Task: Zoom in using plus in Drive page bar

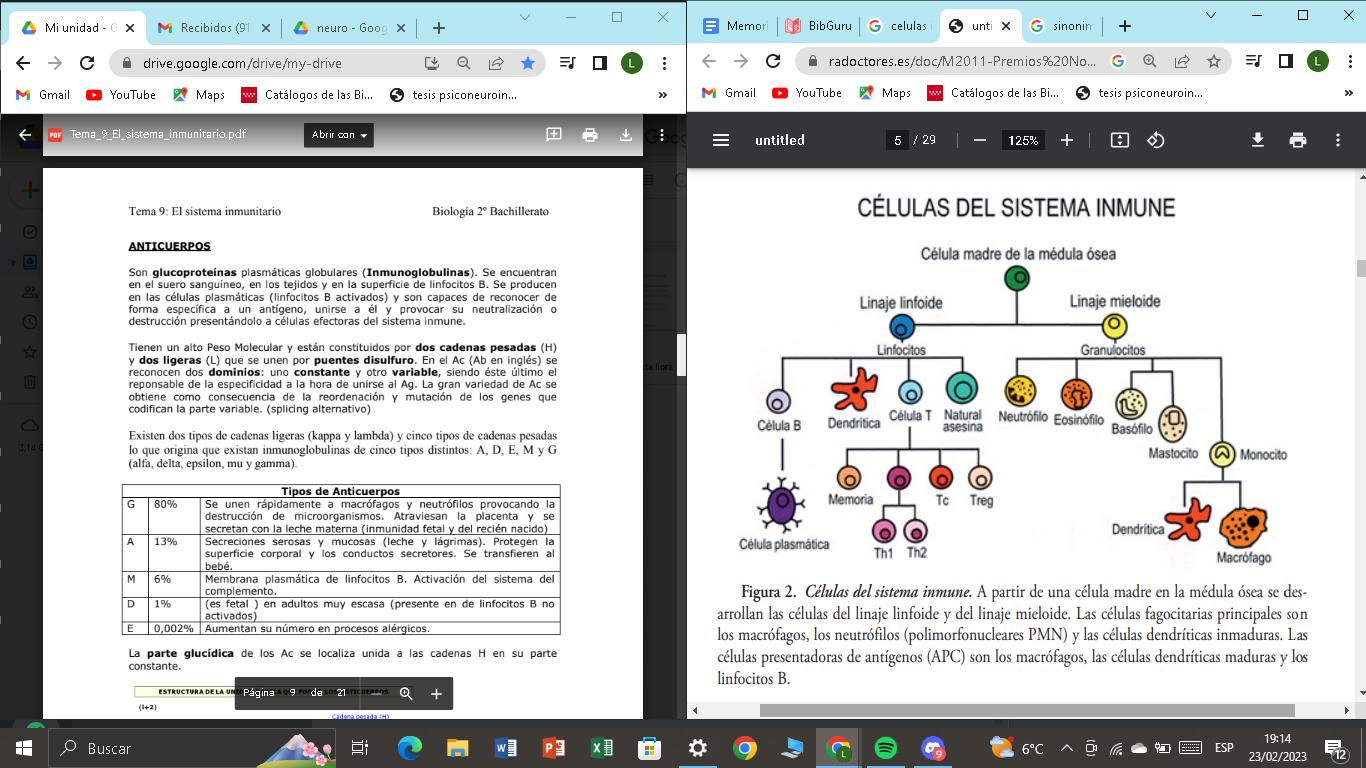Action: click(x=436, y=693)
